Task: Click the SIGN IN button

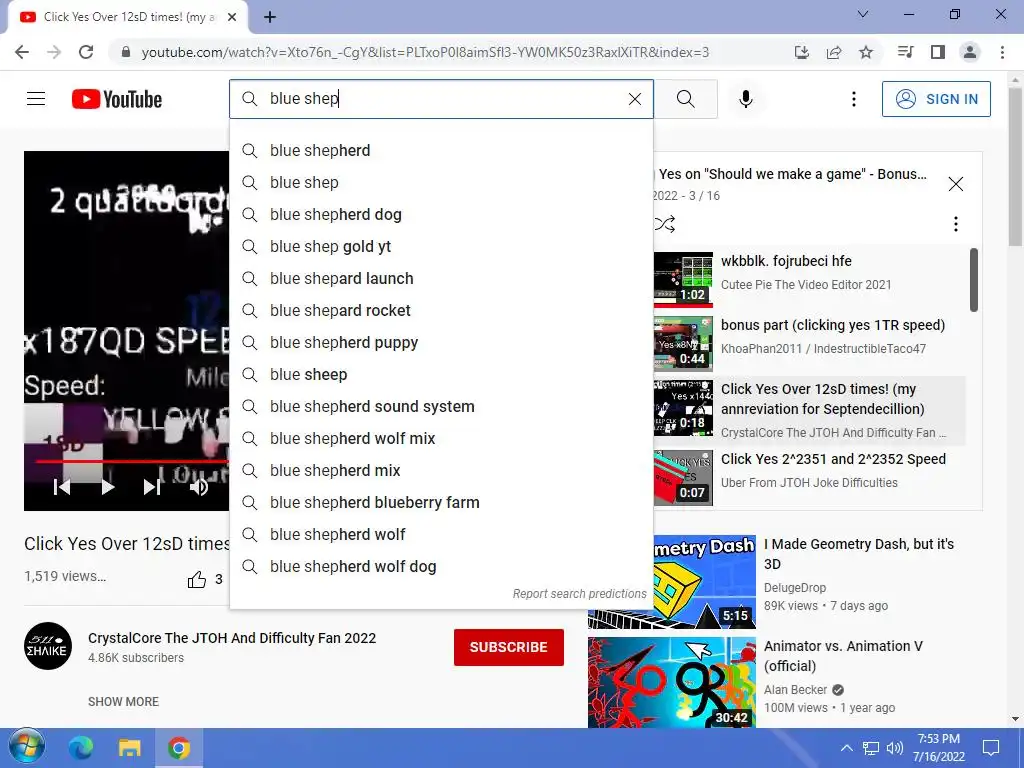Action: pos(936,99)
